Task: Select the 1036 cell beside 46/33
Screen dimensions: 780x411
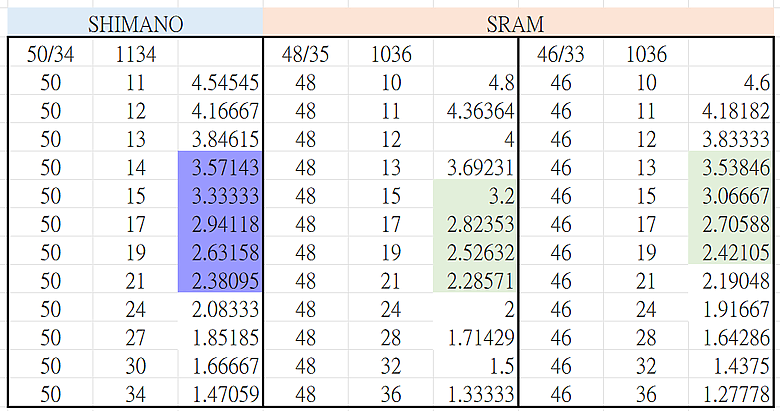Action: pyautogui.click(x=646, y=53)
